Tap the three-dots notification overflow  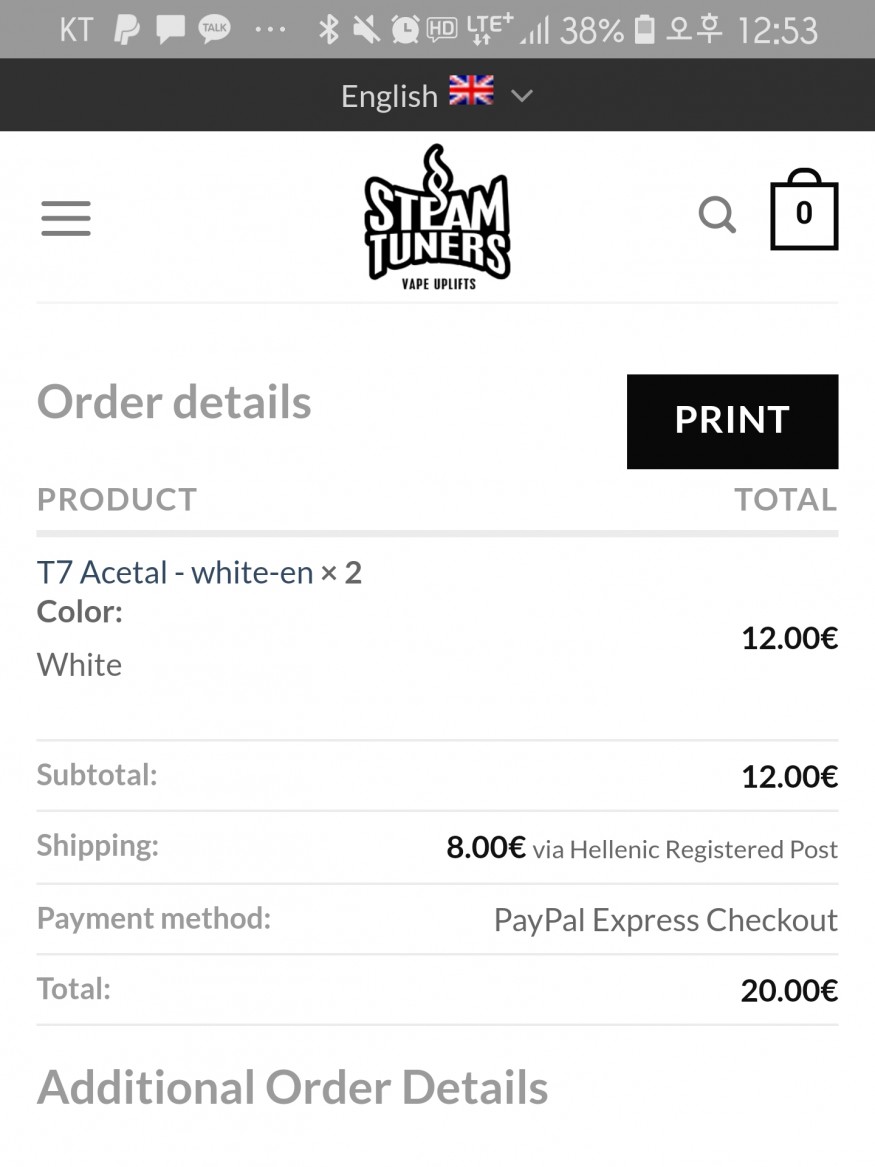click(270, 30)
